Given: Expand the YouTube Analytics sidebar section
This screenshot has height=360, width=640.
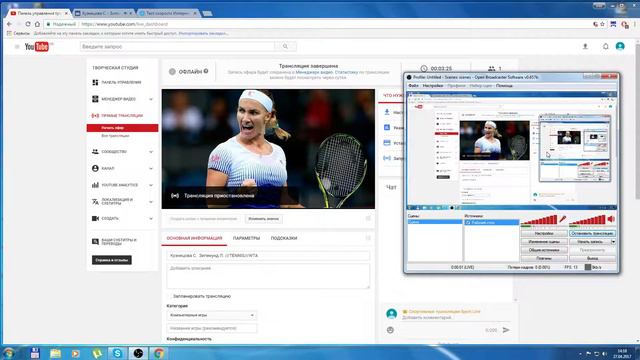Looking at the screenshot, I should pyautogui.click(x=151, y=185).
